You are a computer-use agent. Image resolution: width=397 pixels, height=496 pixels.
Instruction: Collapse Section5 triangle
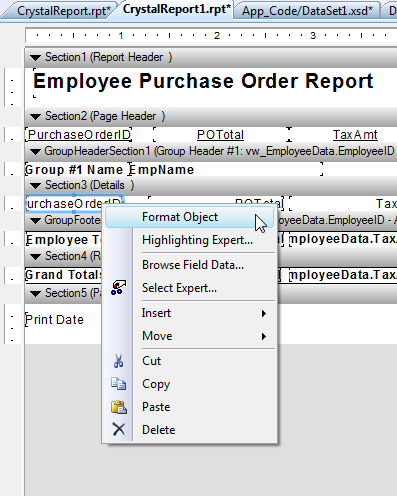click(35, 294)
